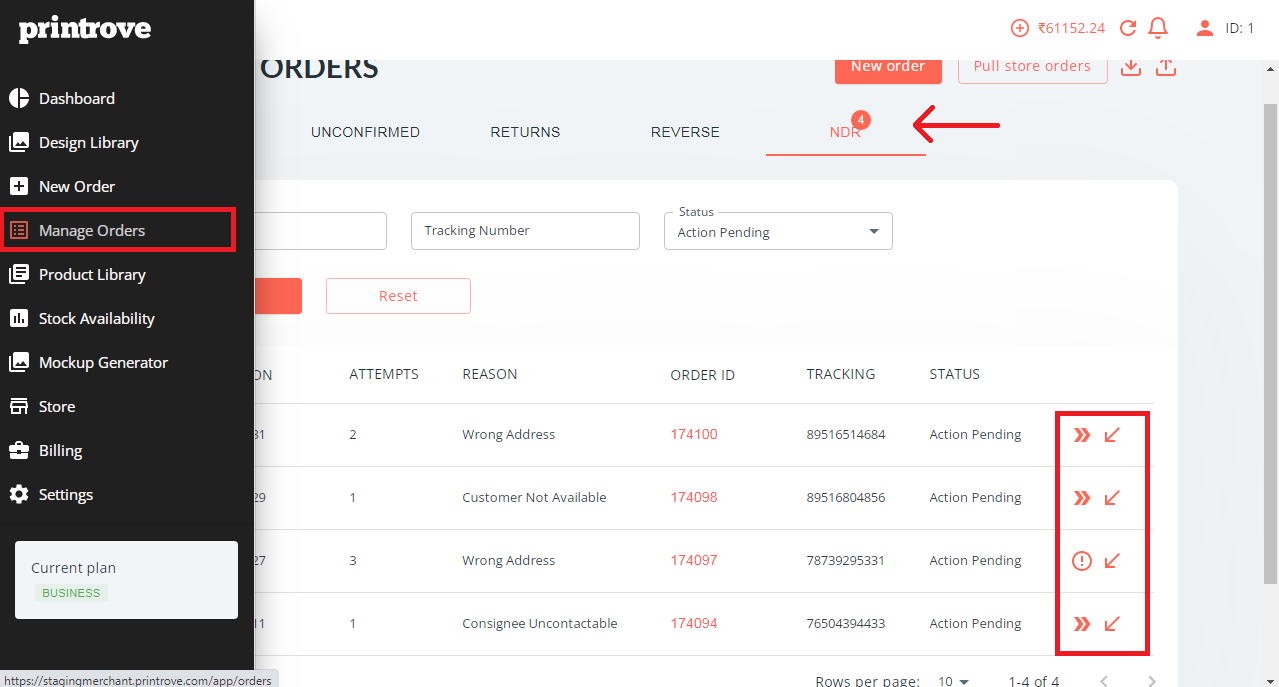Refresh the wallet balance
Image resolution: width=1279 pixels, height=687 pixels.
coord(1128,28)
